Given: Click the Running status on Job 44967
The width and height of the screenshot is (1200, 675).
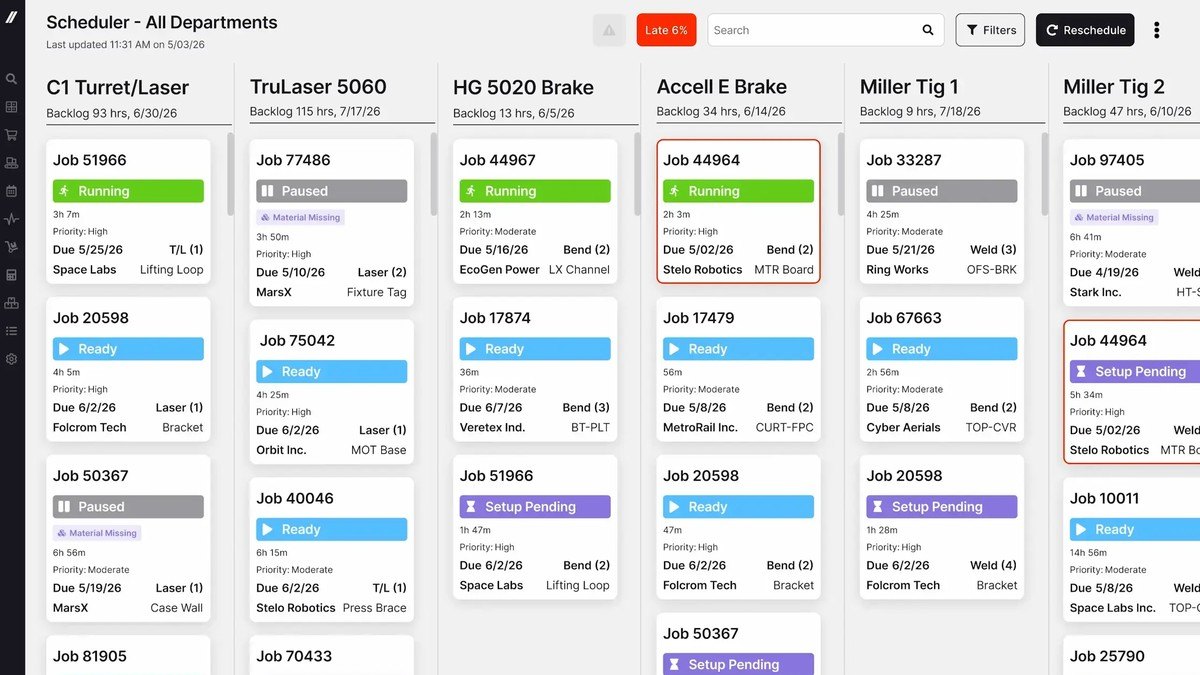Looking at the screenshot, I should [535, 191].
